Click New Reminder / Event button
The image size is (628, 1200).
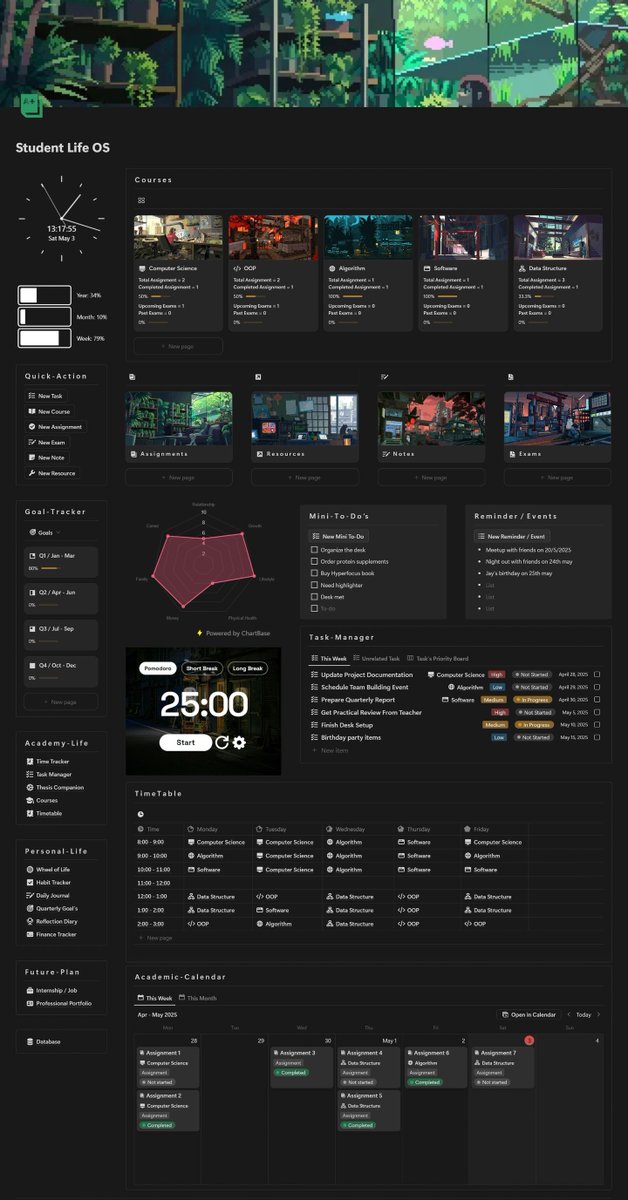511,536
